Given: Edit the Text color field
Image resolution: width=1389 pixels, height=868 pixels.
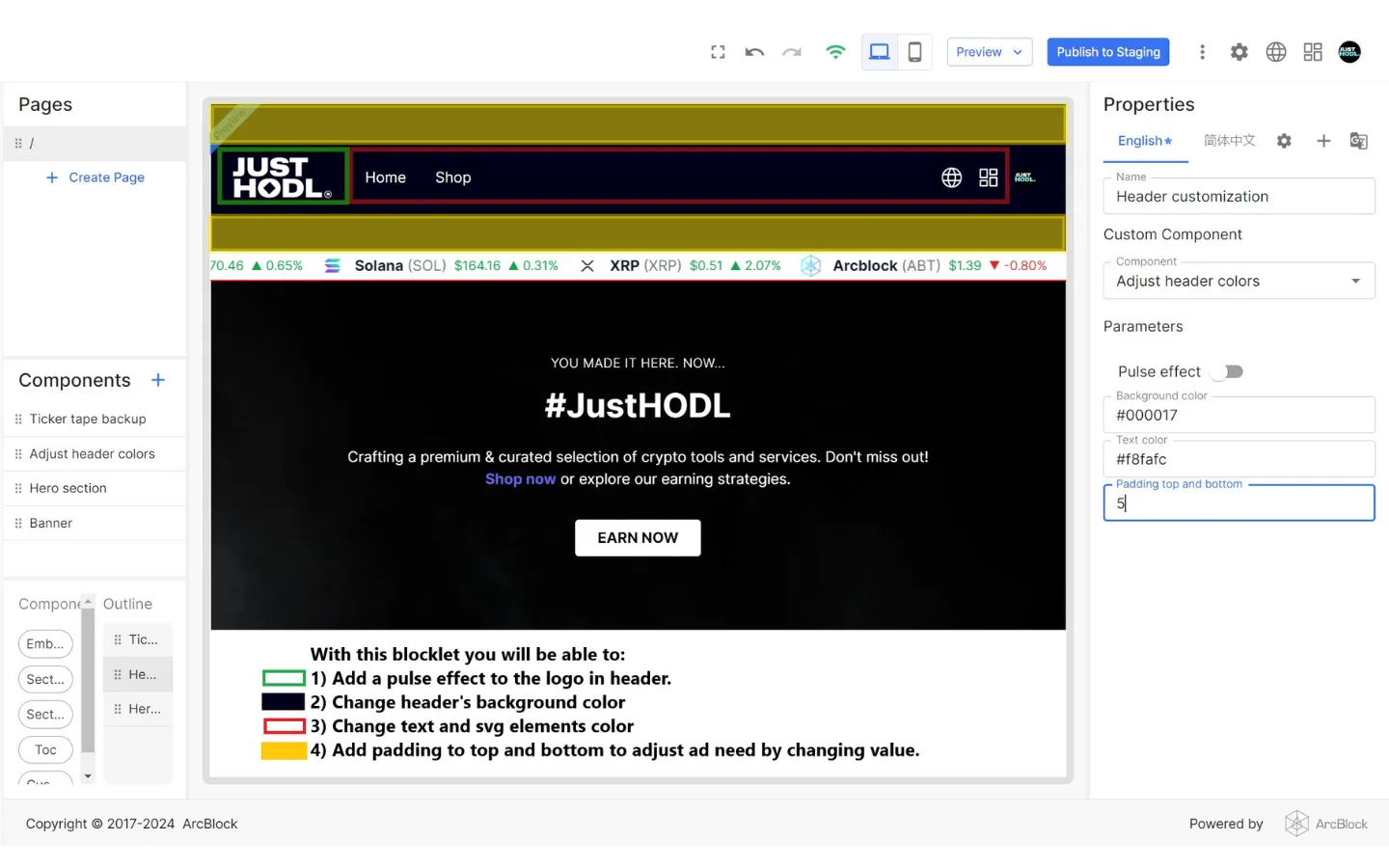Looking at the screenshot, I should tap(1239, 459).
